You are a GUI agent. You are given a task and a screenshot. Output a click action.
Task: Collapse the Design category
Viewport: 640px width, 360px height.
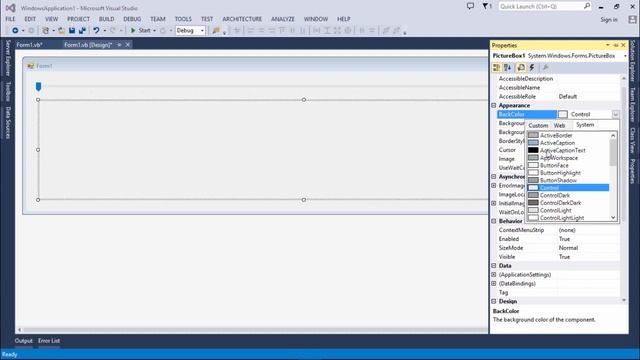(494, 301)
